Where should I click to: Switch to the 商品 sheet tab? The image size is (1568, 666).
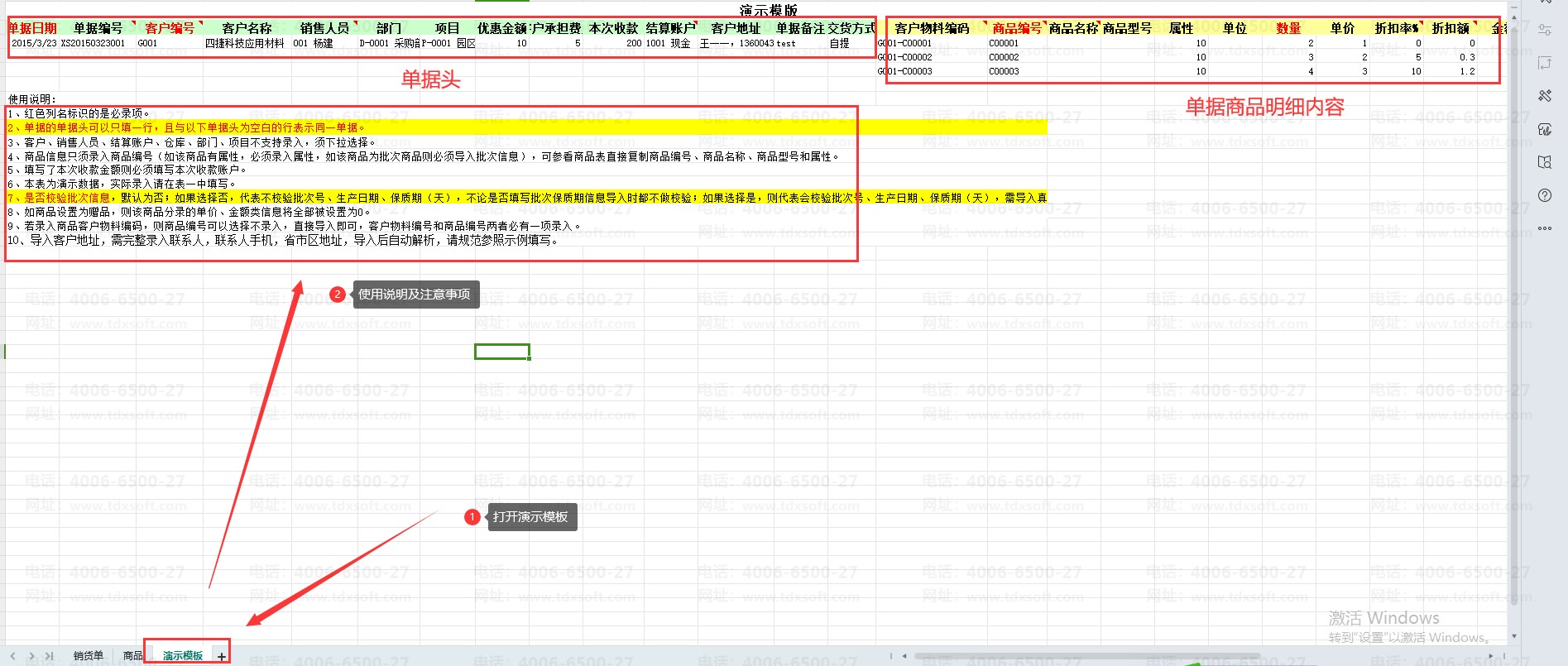(132, 656)
